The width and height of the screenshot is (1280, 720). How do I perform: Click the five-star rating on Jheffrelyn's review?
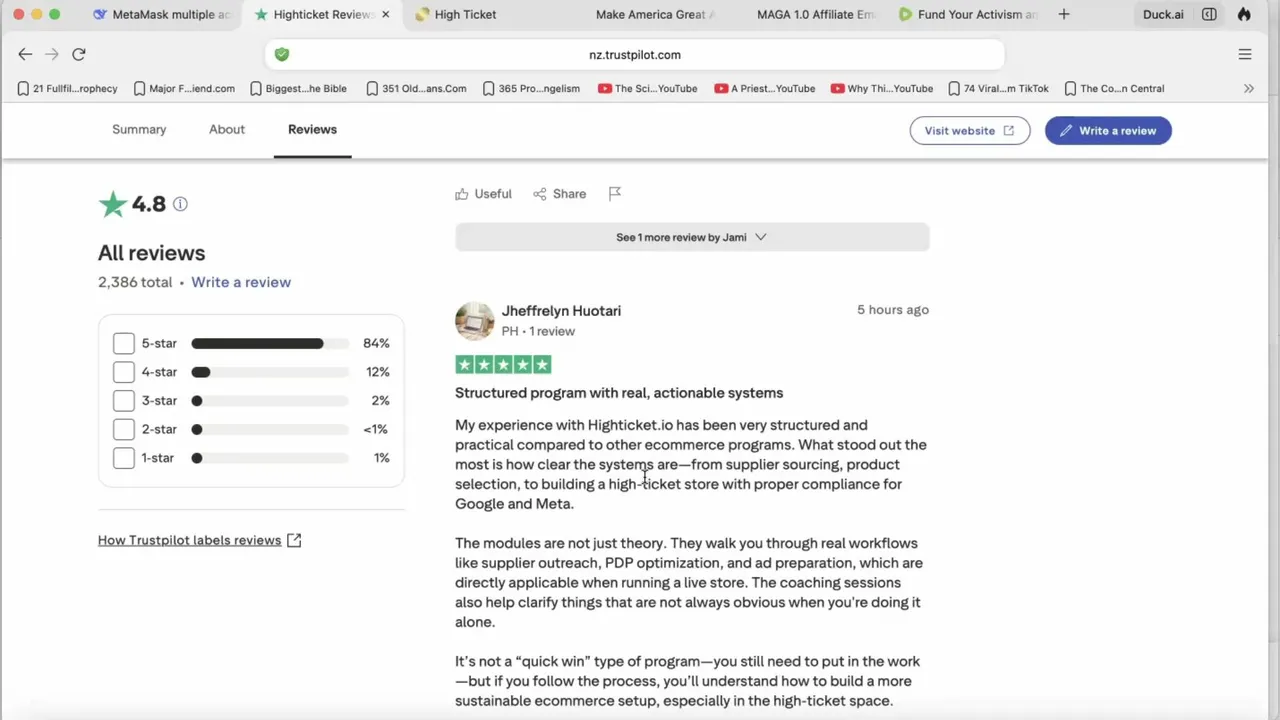click(x=503, y=365)
